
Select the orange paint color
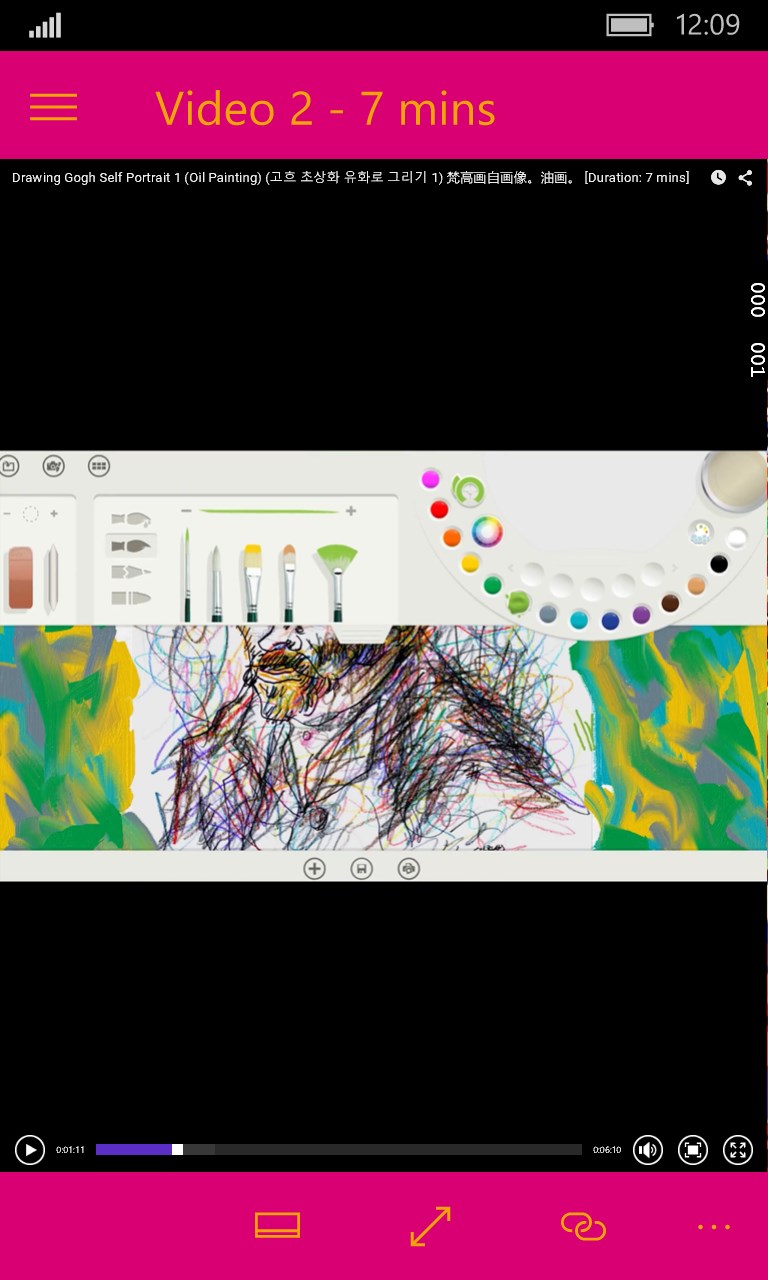(x=452, y=538)
